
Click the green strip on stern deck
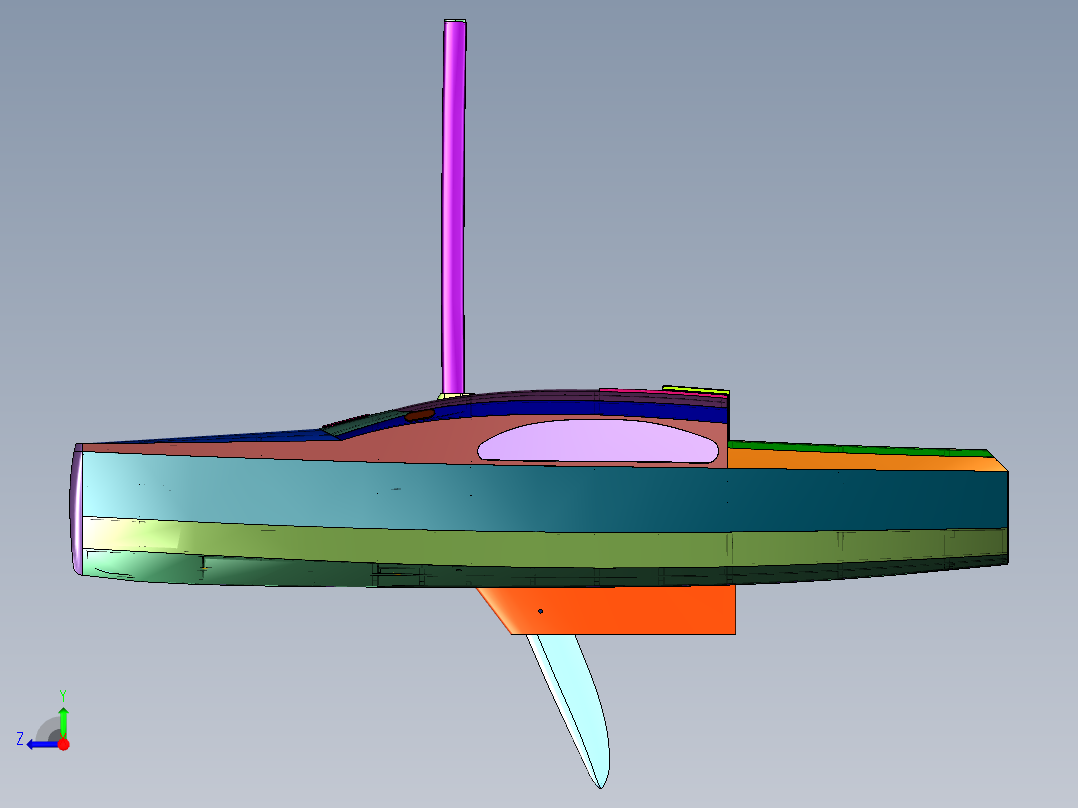pyautogui.click(x=859, y=448)
